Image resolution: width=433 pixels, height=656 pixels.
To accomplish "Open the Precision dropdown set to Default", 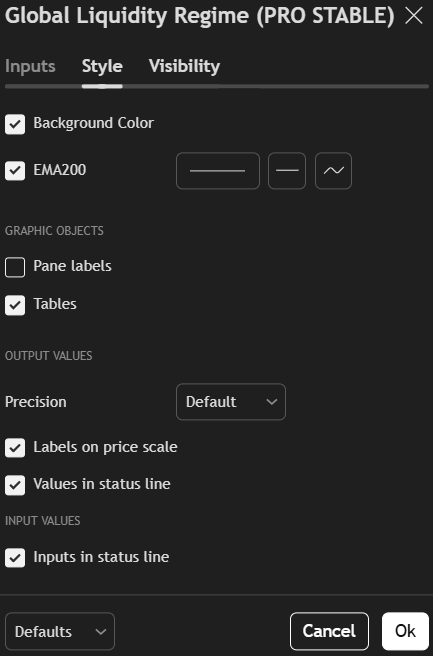I will coord(231,402).
